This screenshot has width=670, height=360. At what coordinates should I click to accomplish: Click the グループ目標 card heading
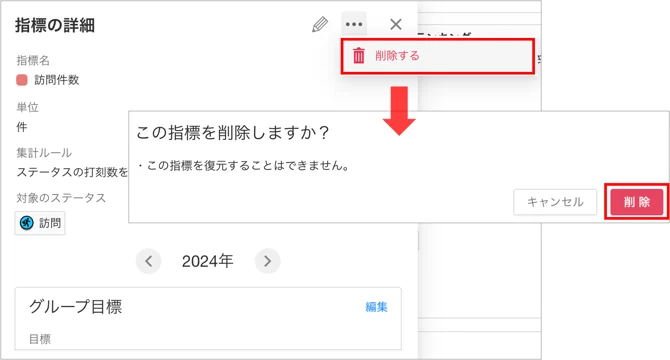(76, 307)
